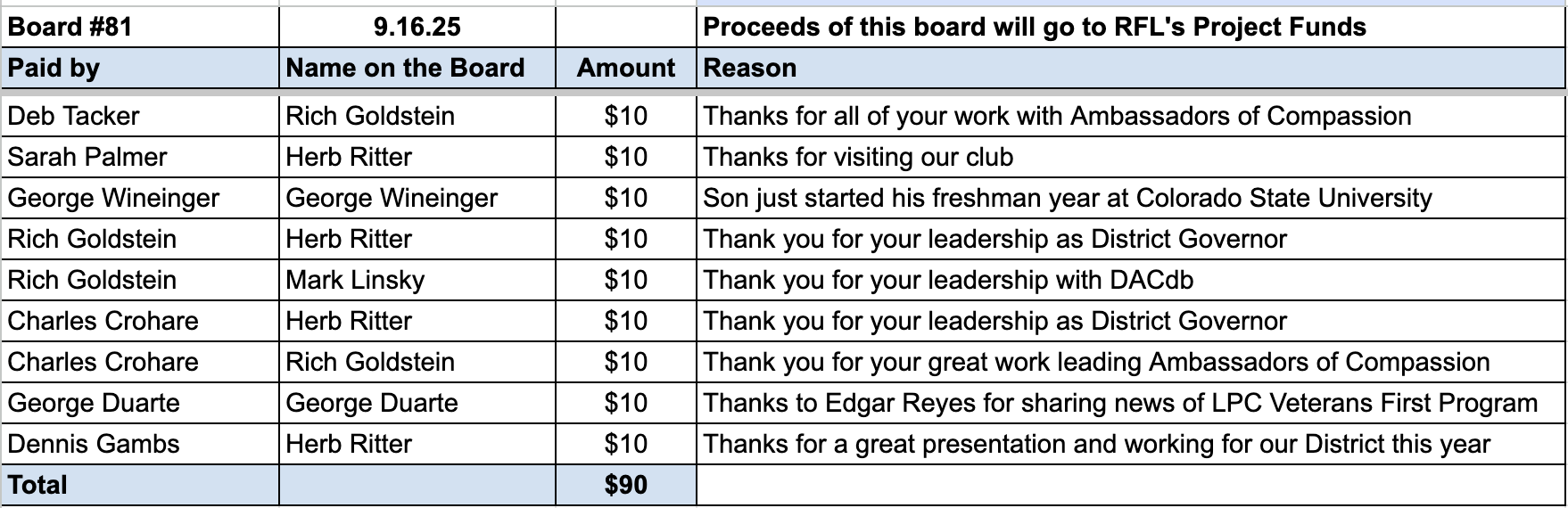Click the Dennis Gambs cell
Viewport: 1568px width, 508px height.
[x=140, y=444]
